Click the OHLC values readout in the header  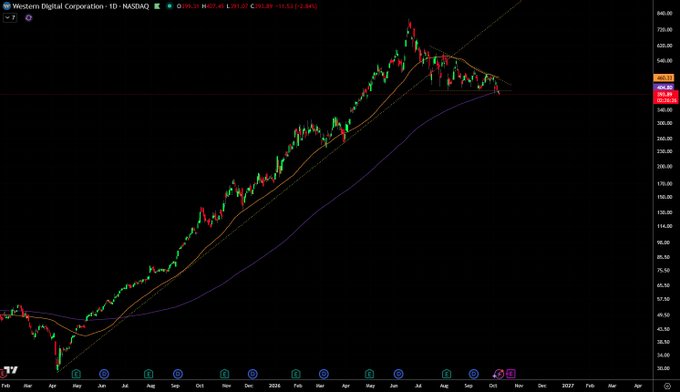(247, 6)
